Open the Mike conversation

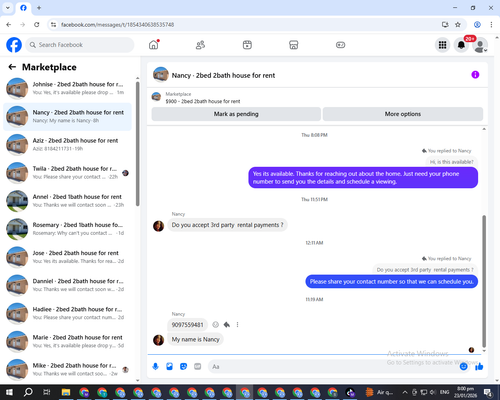(67, 369)
